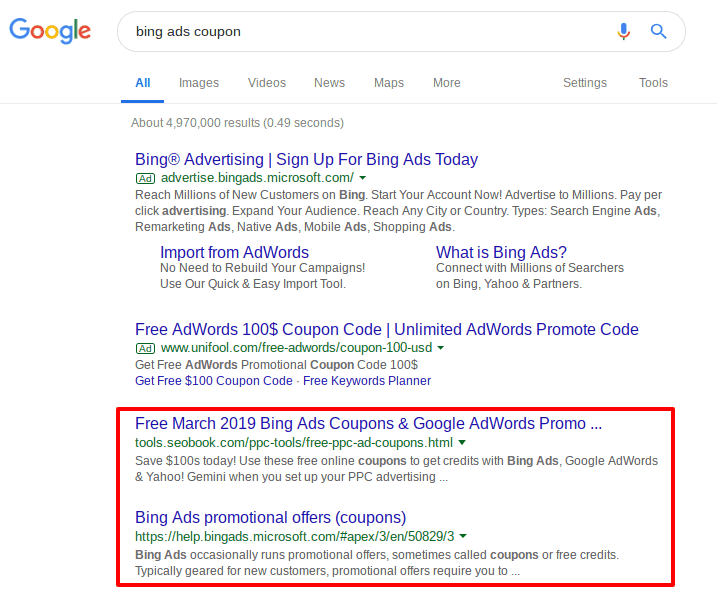Open the 'Import from AdWords' sitelink
This screenshot has width=717, height=590.
pos(234,252)
